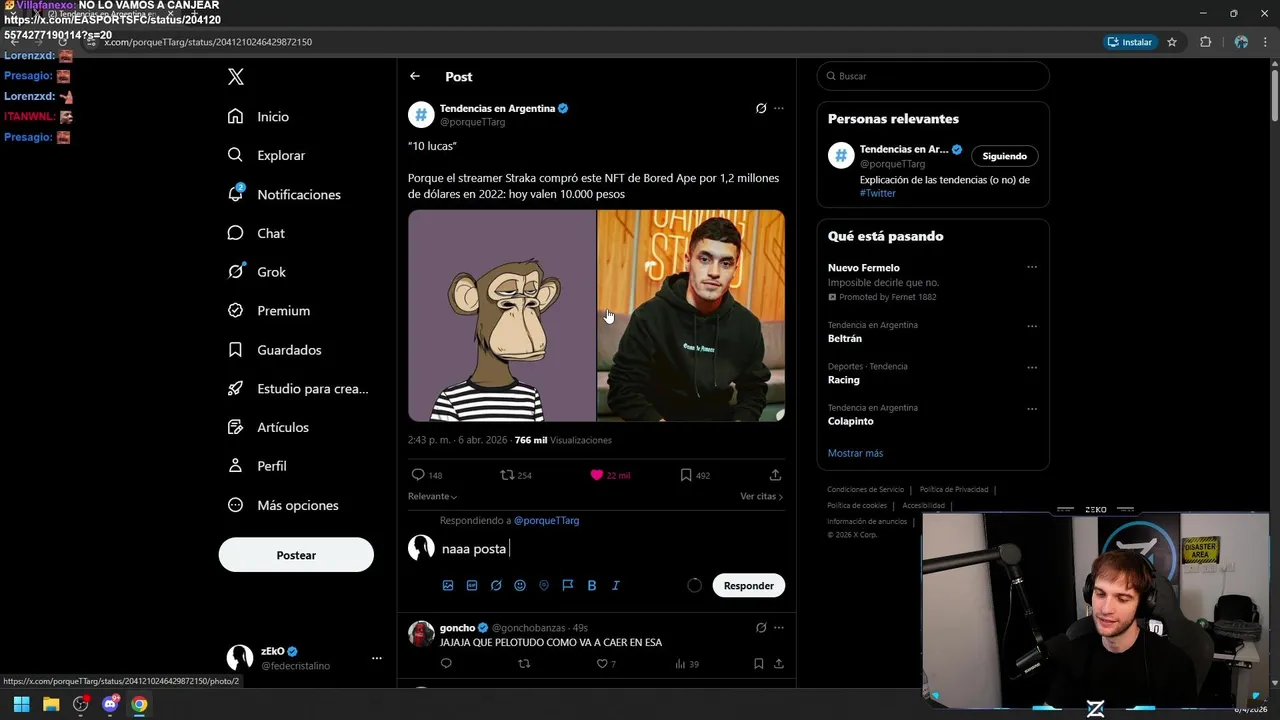This screenshot has width=1280, height=720.
Task: Open options for Nuevo Fermelo trend
Action: click(1032, 267)
